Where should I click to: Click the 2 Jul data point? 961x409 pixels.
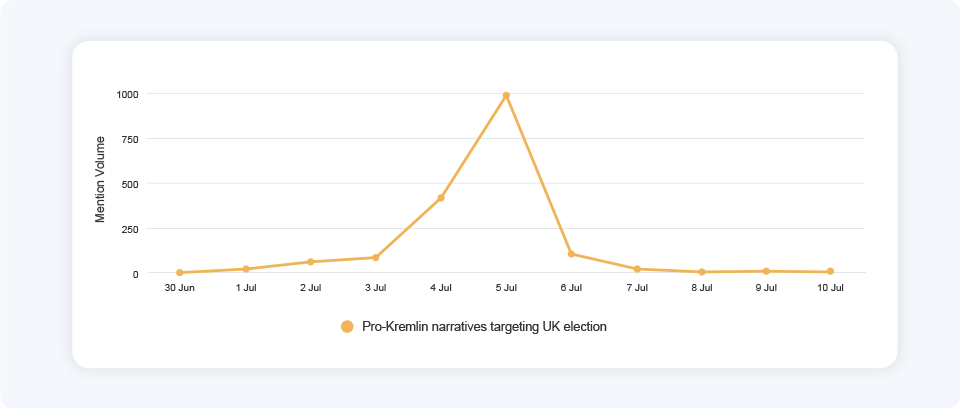(x=311, y=262)
